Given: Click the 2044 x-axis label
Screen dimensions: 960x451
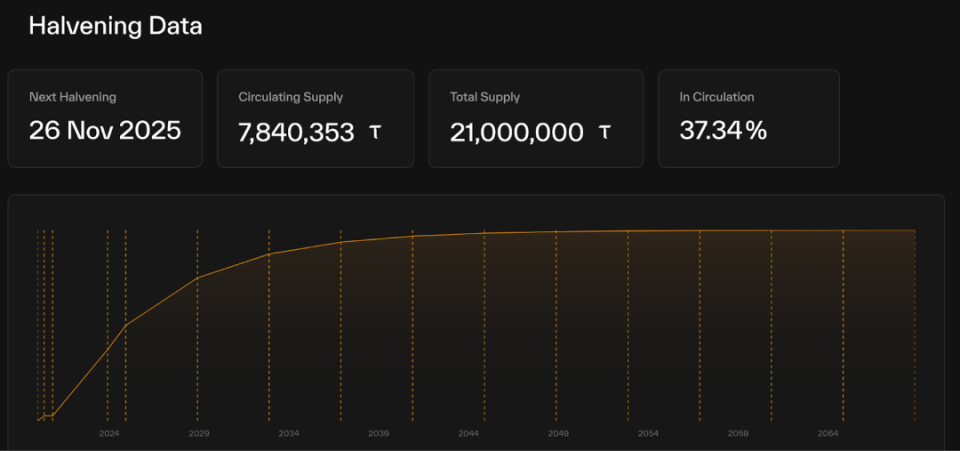Looking at the screenshot, I should click(x=468, y=433).
